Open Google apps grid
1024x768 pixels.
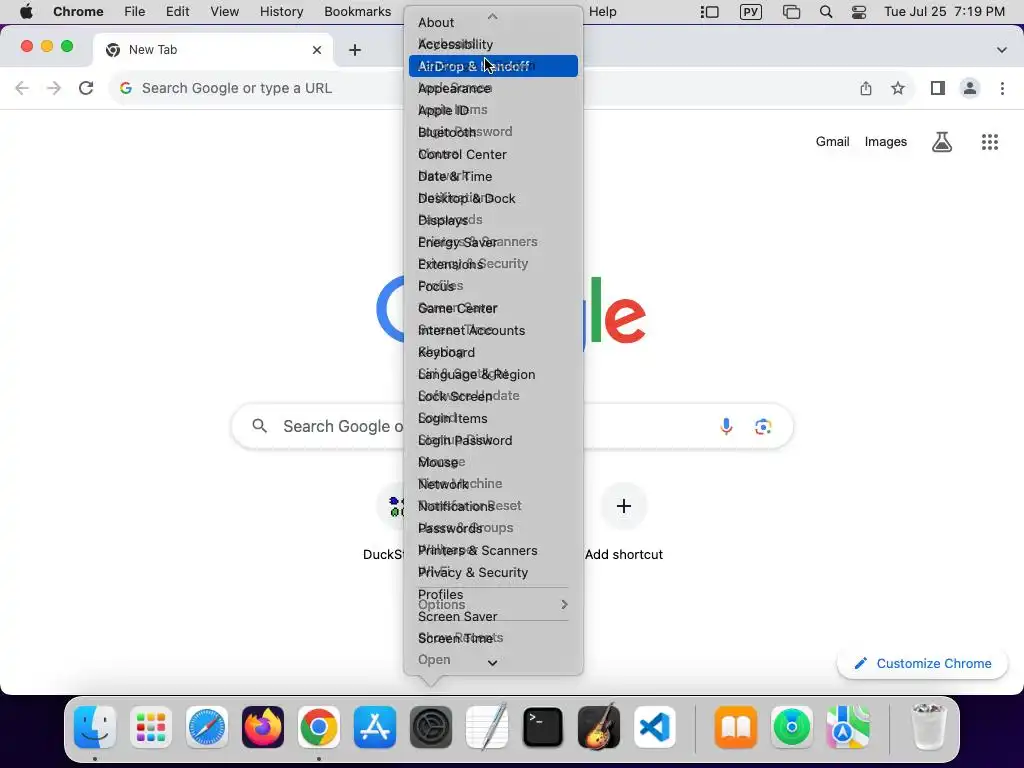click(990, 142)
